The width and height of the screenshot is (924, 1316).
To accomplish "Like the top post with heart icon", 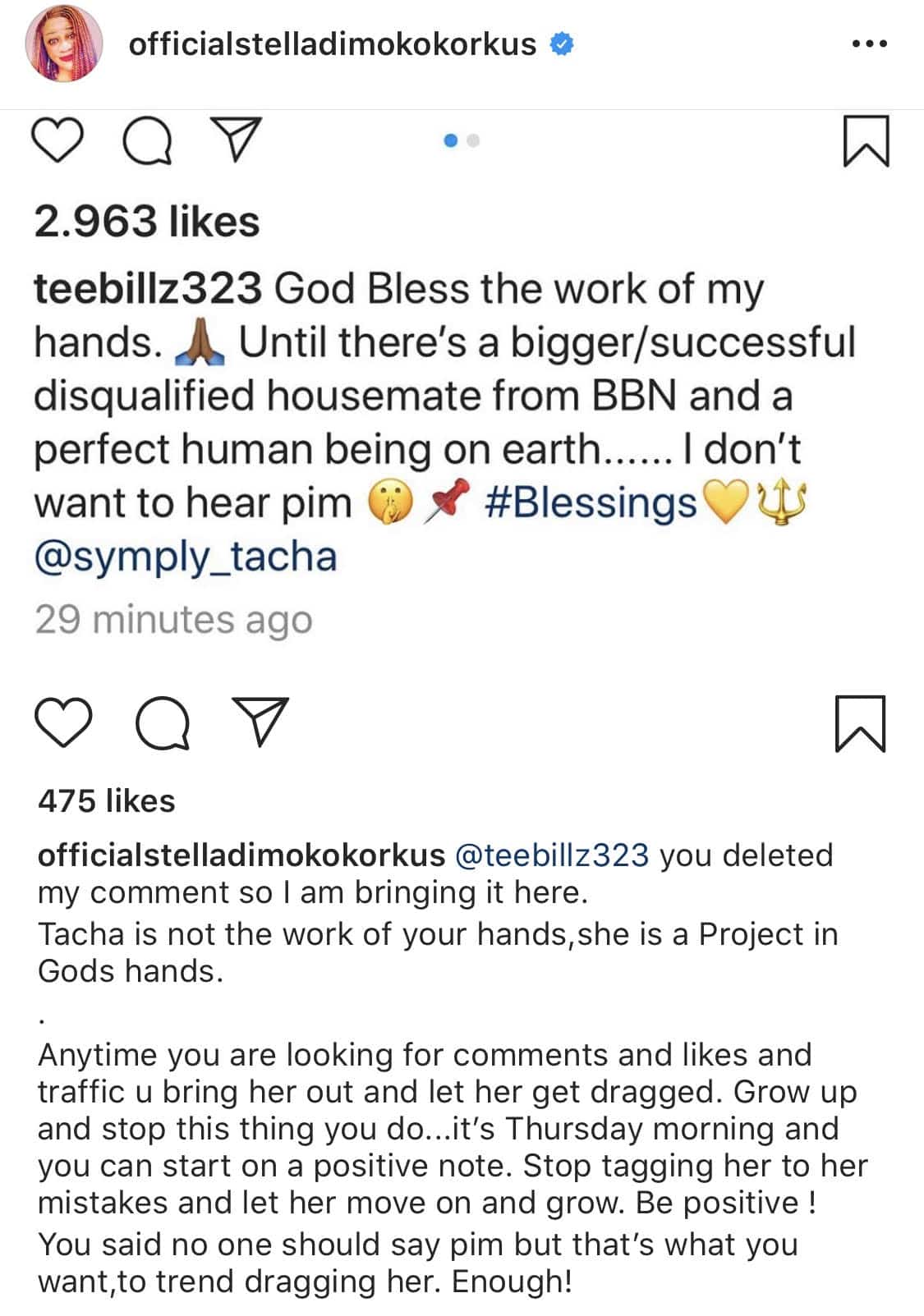I will pos(58,140).
